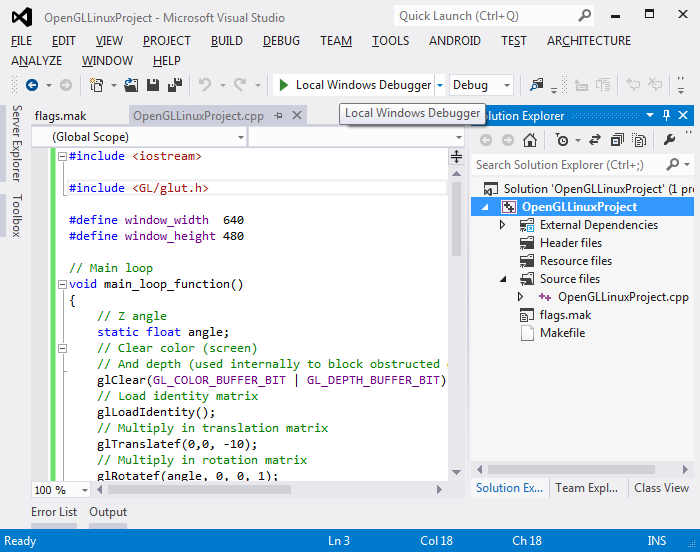Click the Solution Explorer Forward icon

tap(508, 140)
